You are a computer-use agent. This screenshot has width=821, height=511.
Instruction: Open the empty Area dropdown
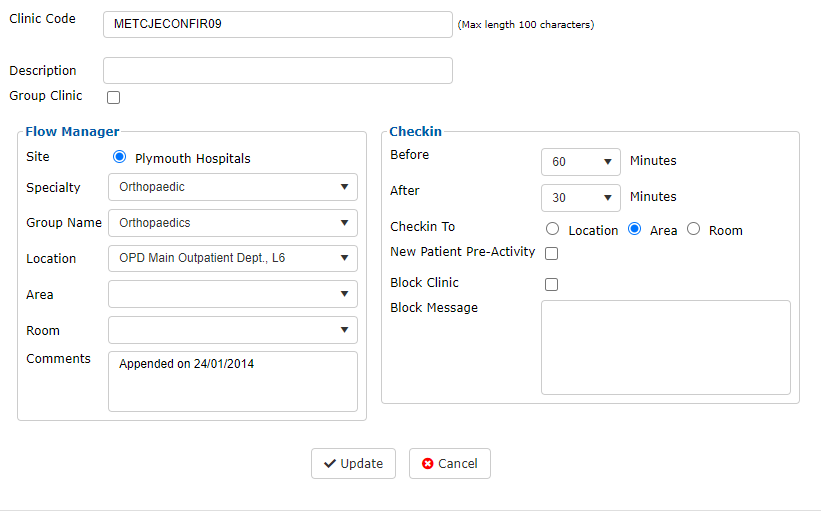tap(233, 294)
